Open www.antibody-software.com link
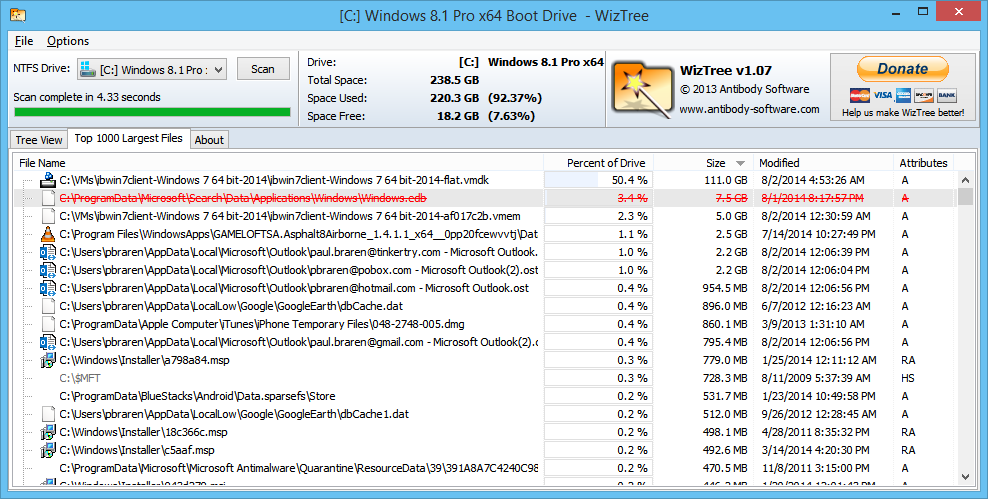This screenshot has height=499, width=988. click(x=749, y=109)
